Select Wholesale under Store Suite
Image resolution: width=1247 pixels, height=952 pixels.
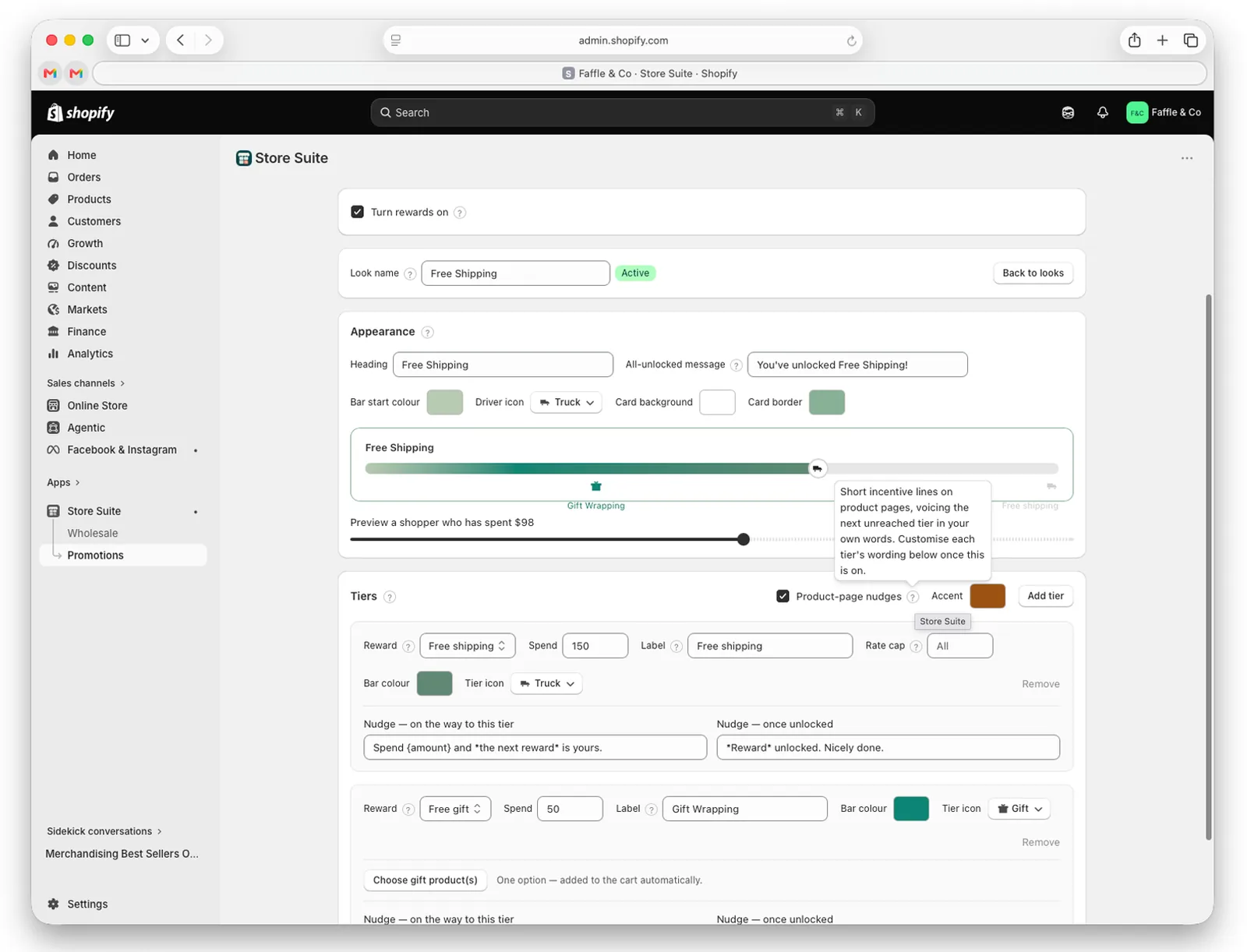point(93,534)
